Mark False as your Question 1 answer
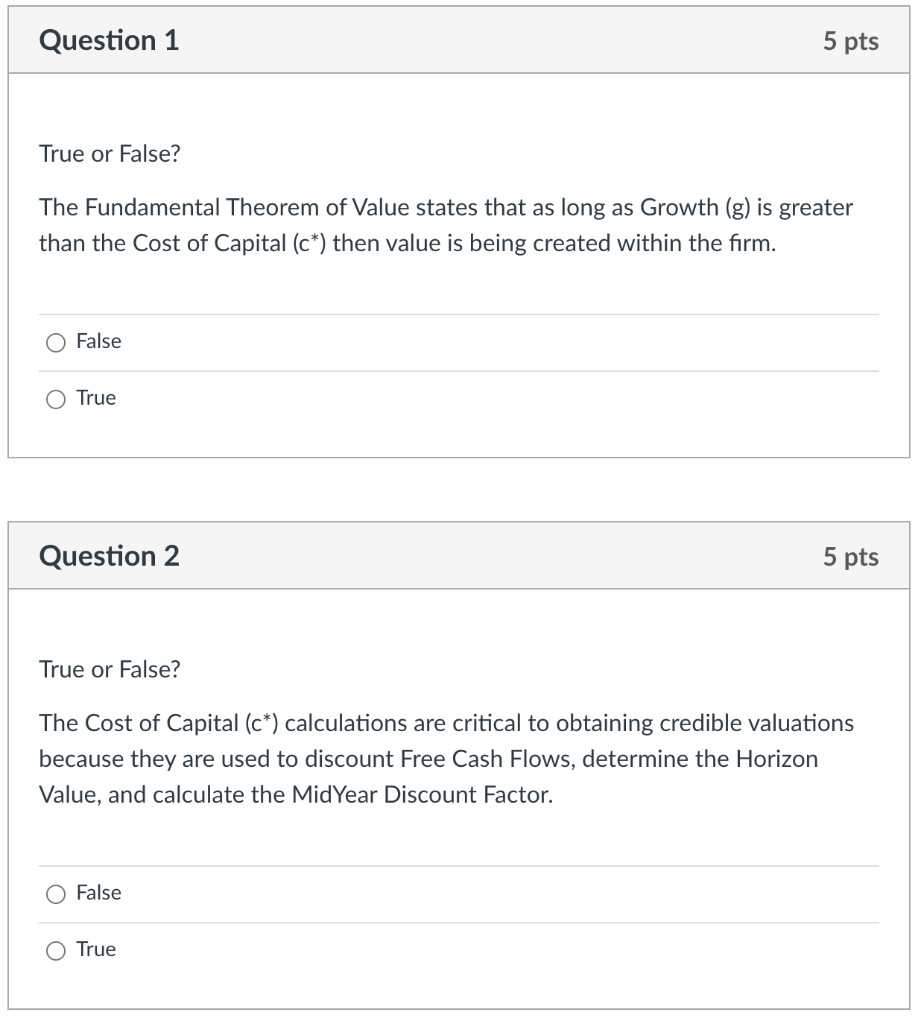The image size is (921, 1024). [57, 342]
